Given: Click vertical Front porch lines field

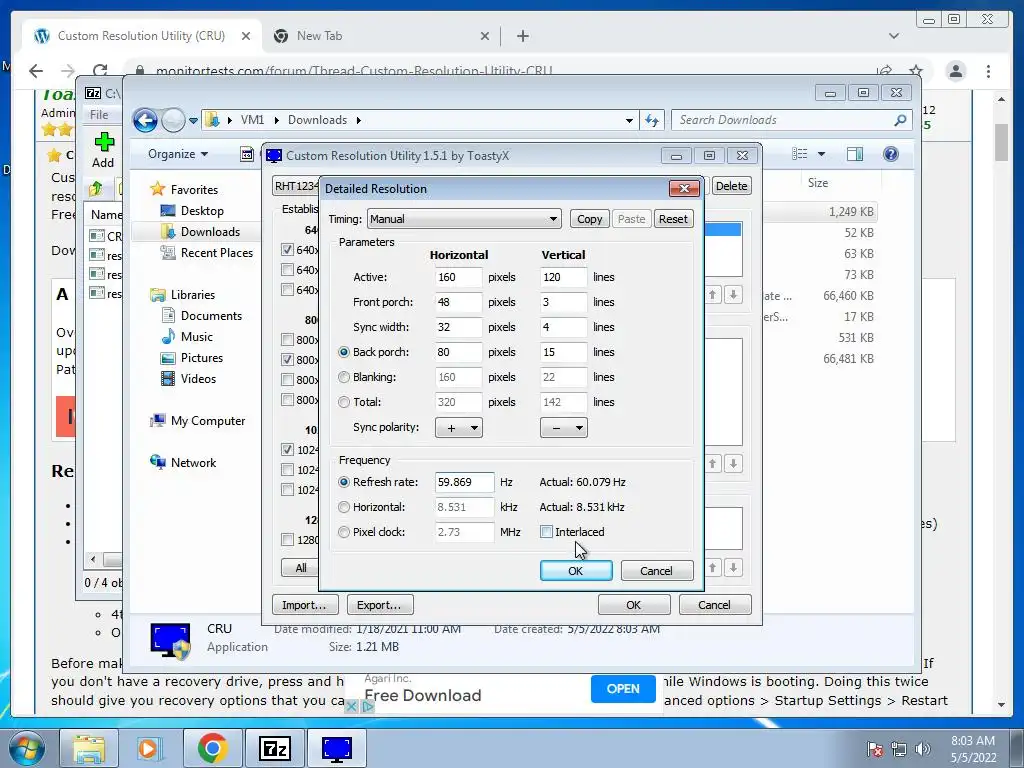Looking at the screenshot, I should [563, 302].
